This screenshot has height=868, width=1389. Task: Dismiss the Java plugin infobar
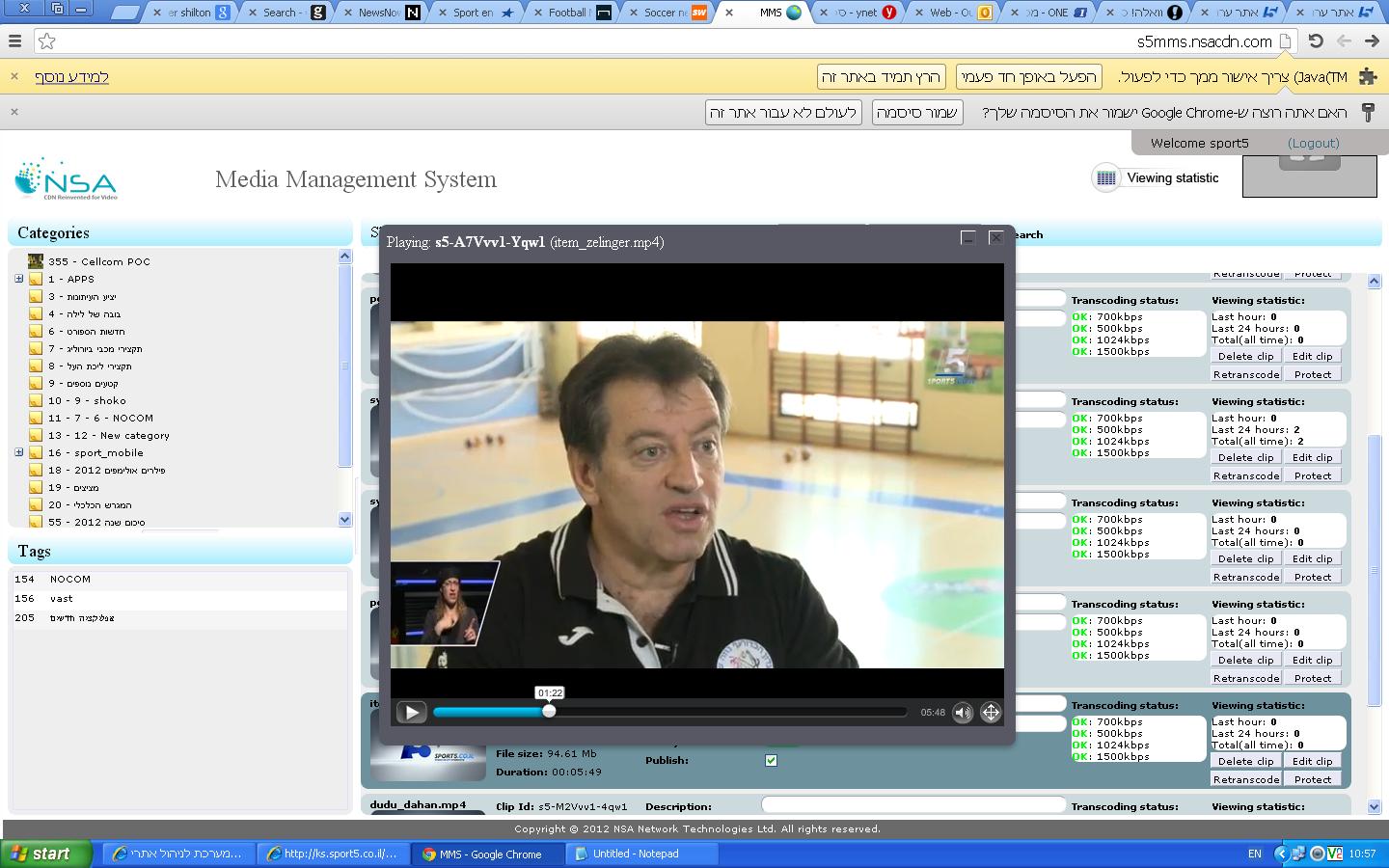click(x=14, y=76)
